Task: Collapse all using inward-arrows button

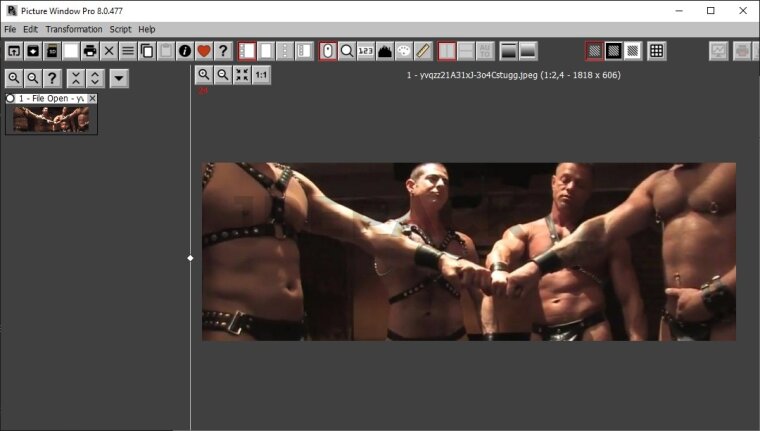Action: coord(75,78)
